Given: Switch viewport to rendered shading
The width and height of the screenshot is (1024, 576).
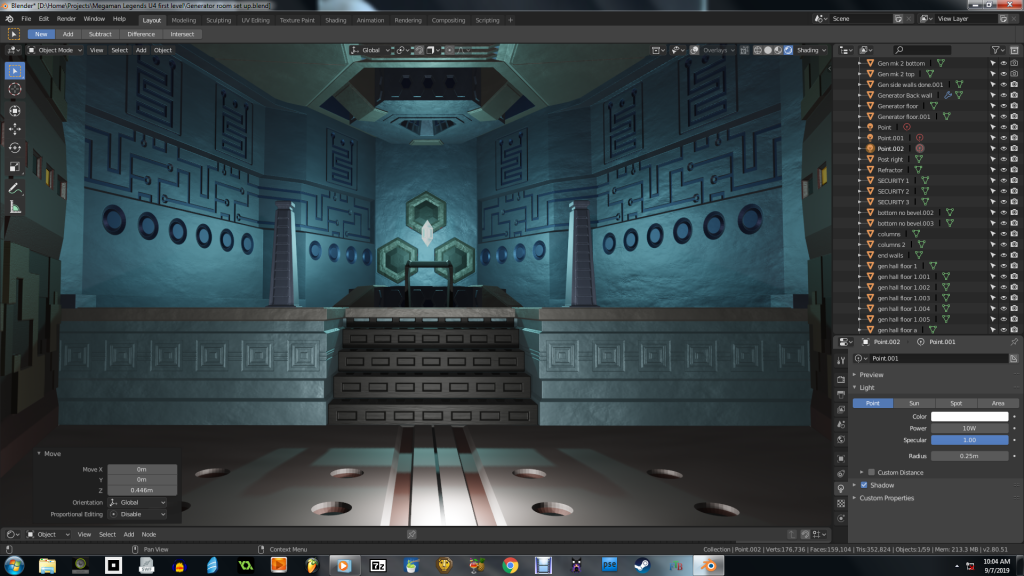Looking at the screenshot, I should pos(788,50).
